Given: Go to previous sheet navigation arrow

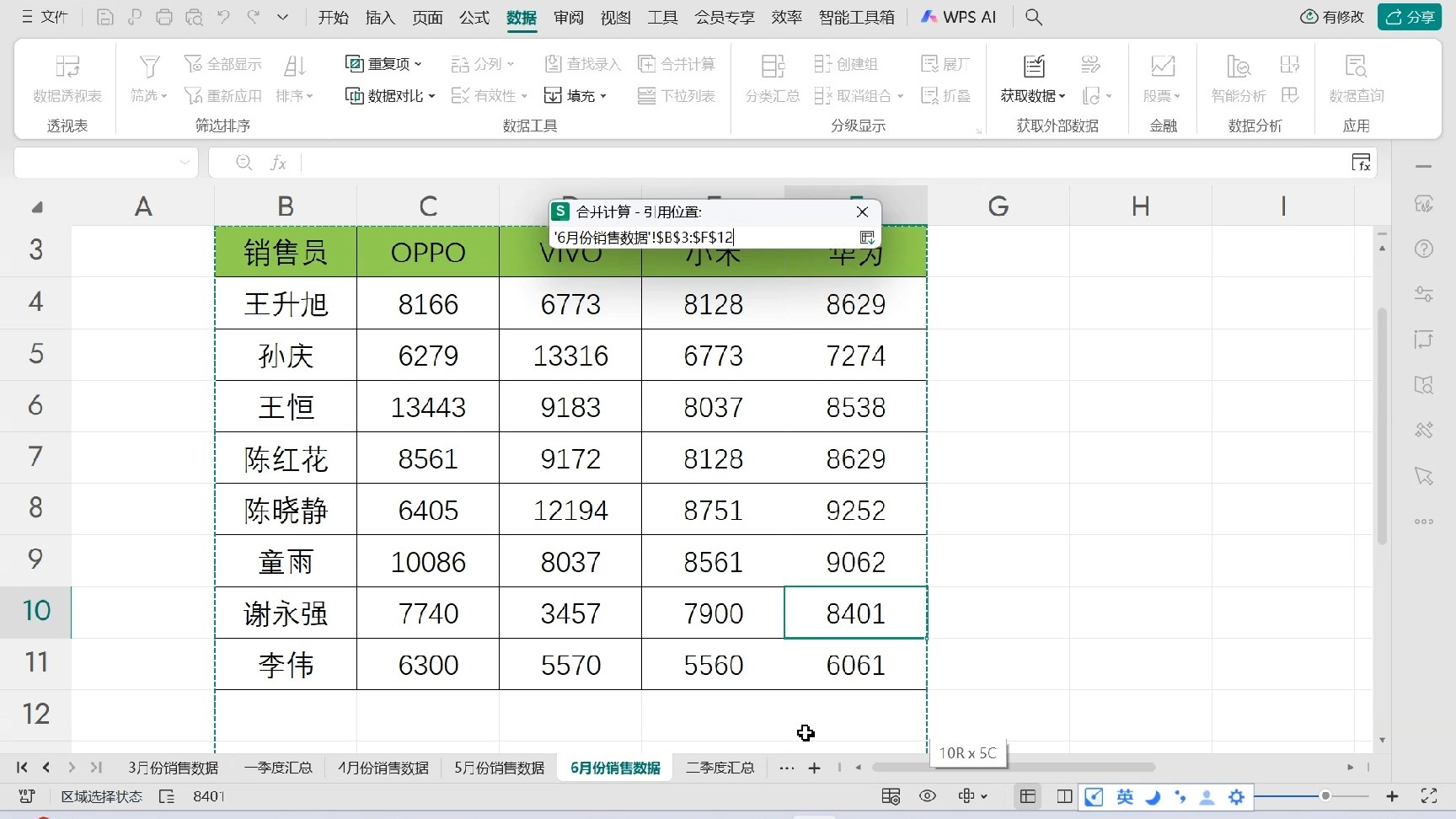Looking at the screenshot, I should (46, 768).
